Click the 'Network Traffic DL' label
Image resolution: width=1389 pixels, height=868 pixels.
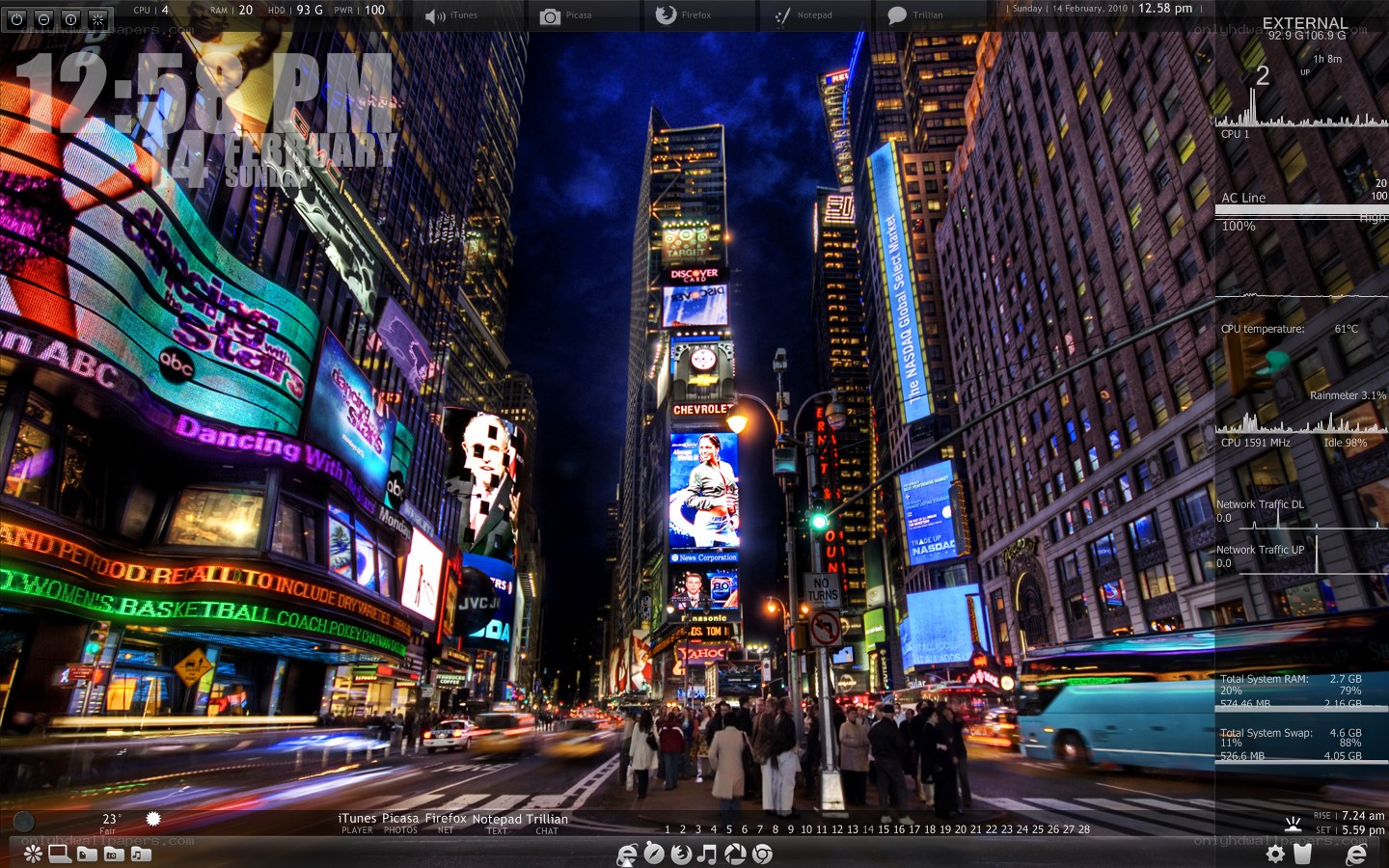(x=1260, y=504)
